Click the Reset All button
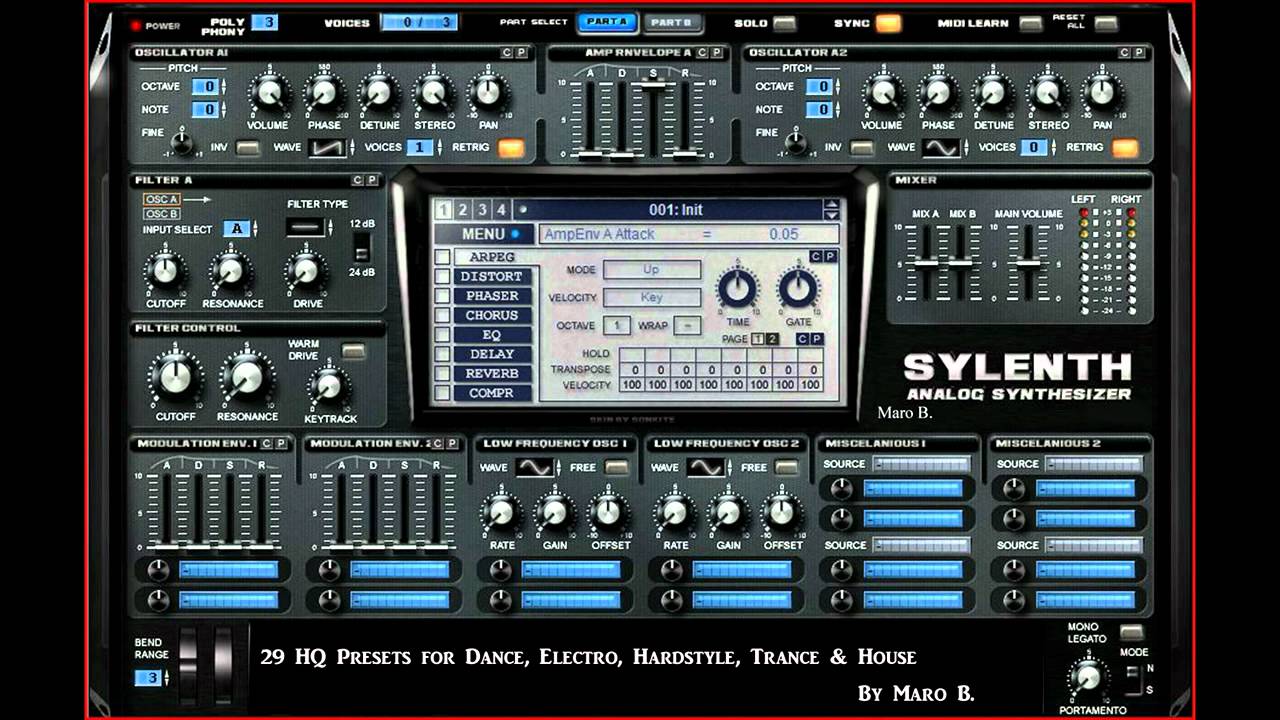 [x=1106, y=23]
